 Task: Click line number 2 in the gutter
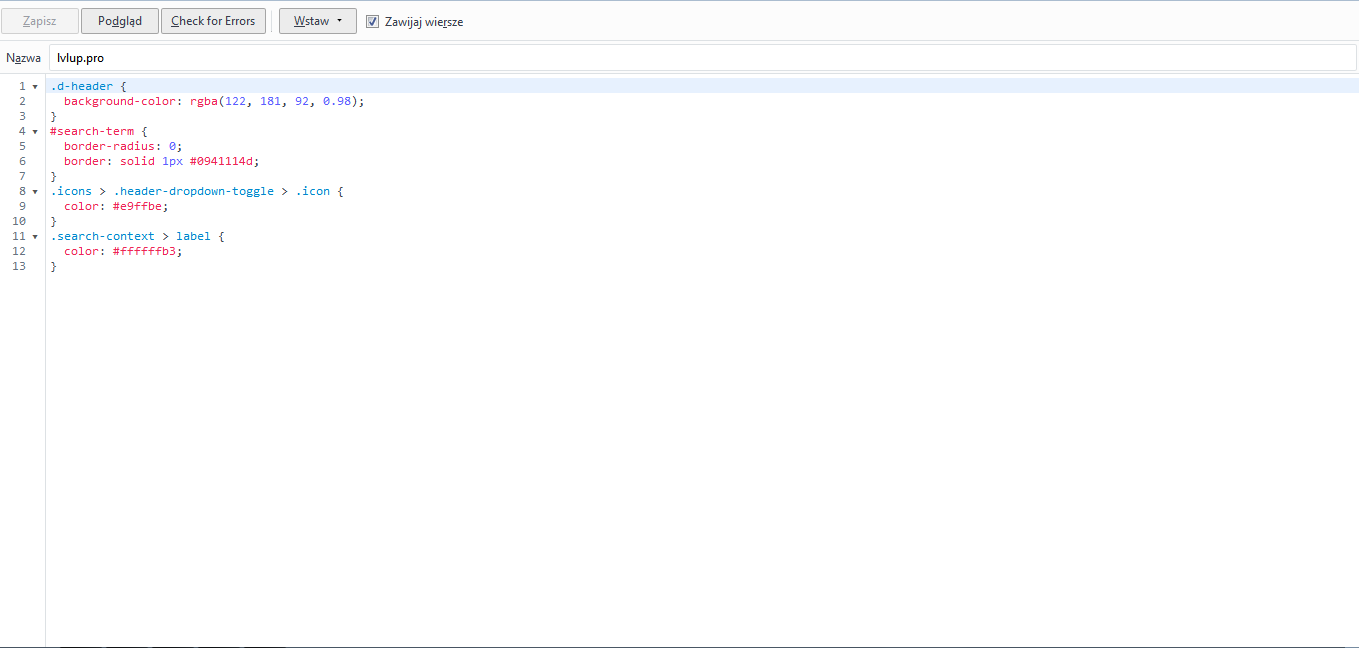click(22, 101)
